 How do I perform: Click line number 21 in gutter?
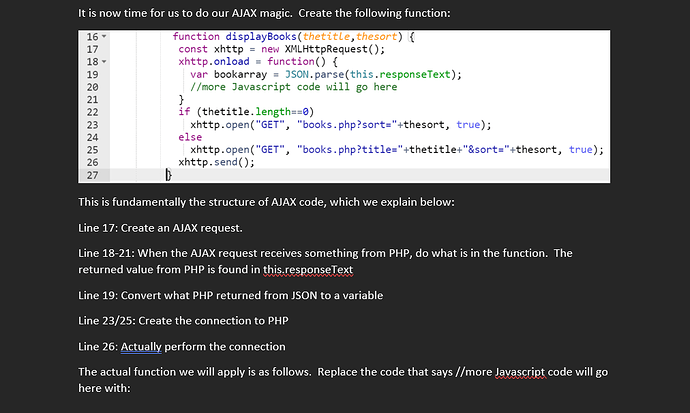(92, 99)
